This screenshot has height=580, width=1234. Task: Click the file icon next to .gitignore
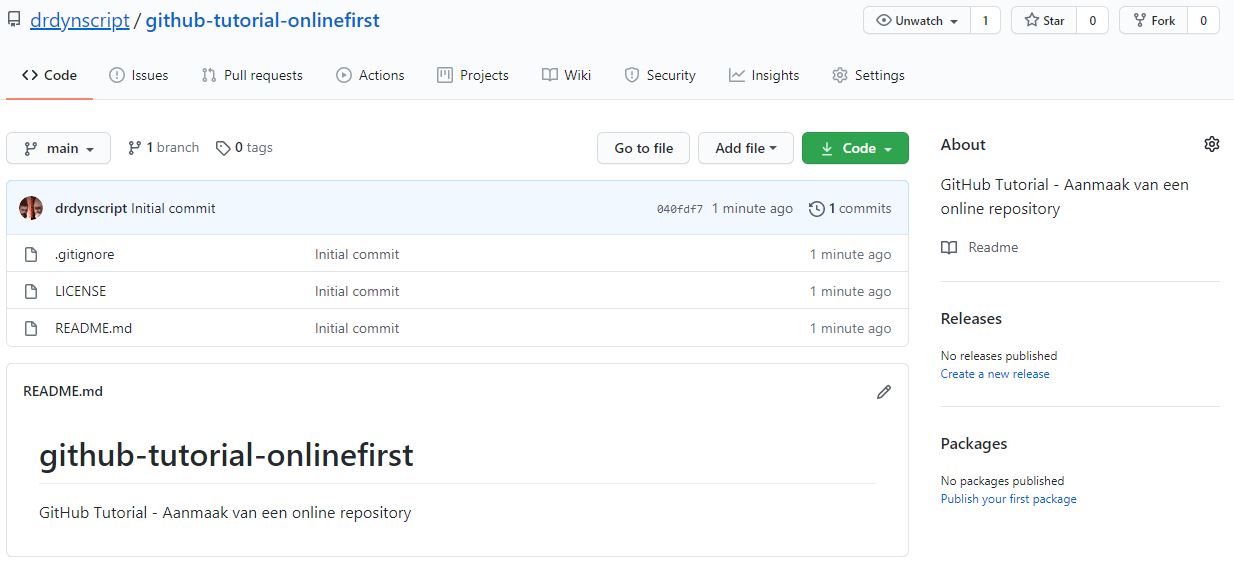click(31, 254)
